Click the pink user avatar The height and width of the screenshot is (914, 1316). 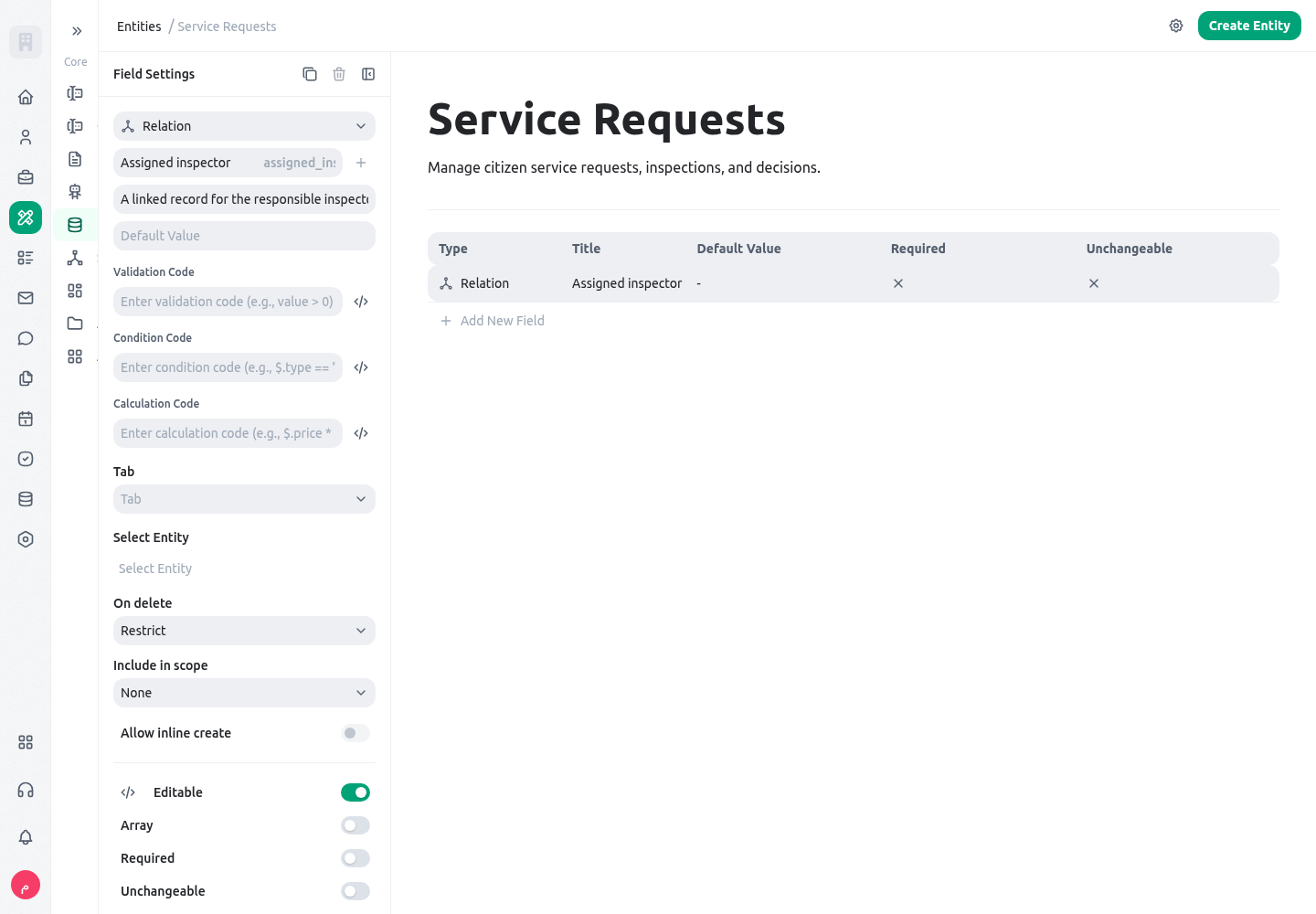pyautogui.click(x=26, y=885)
